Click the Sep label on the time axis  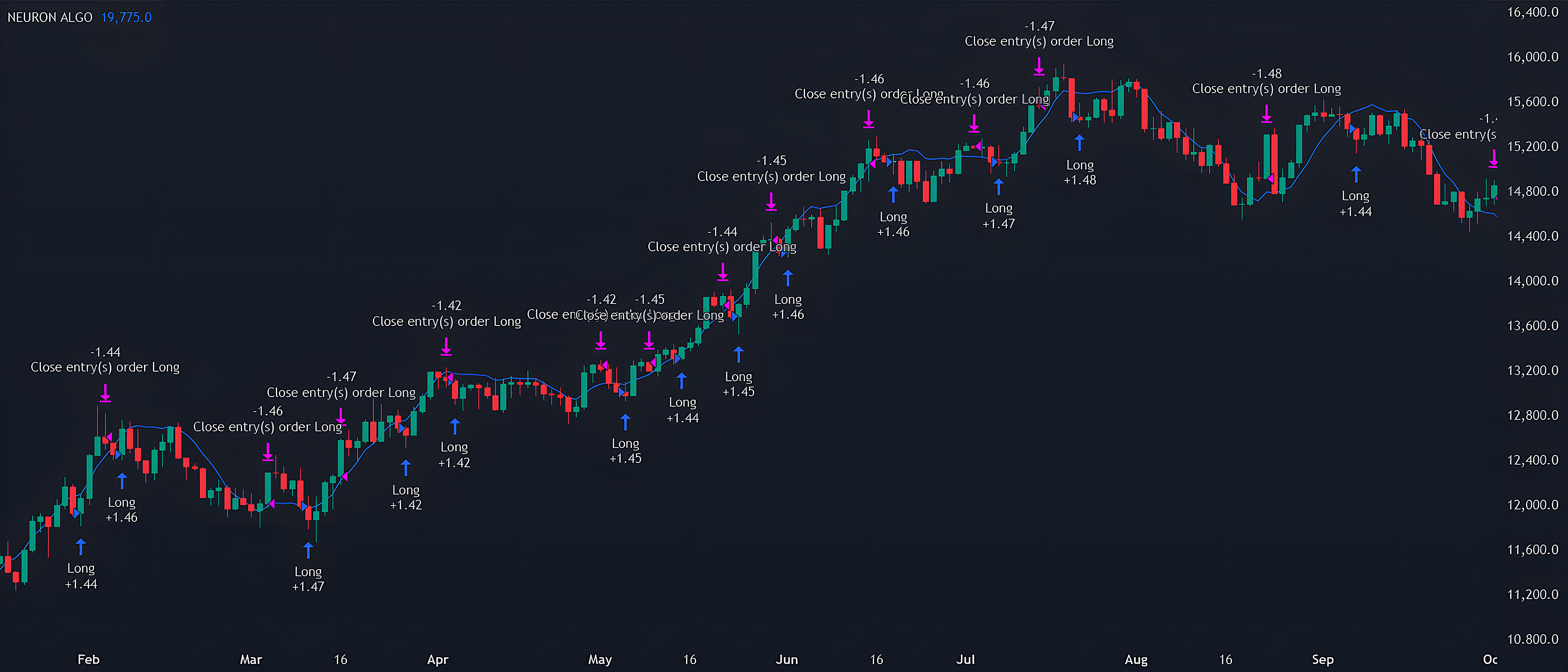coord(1322,659)
